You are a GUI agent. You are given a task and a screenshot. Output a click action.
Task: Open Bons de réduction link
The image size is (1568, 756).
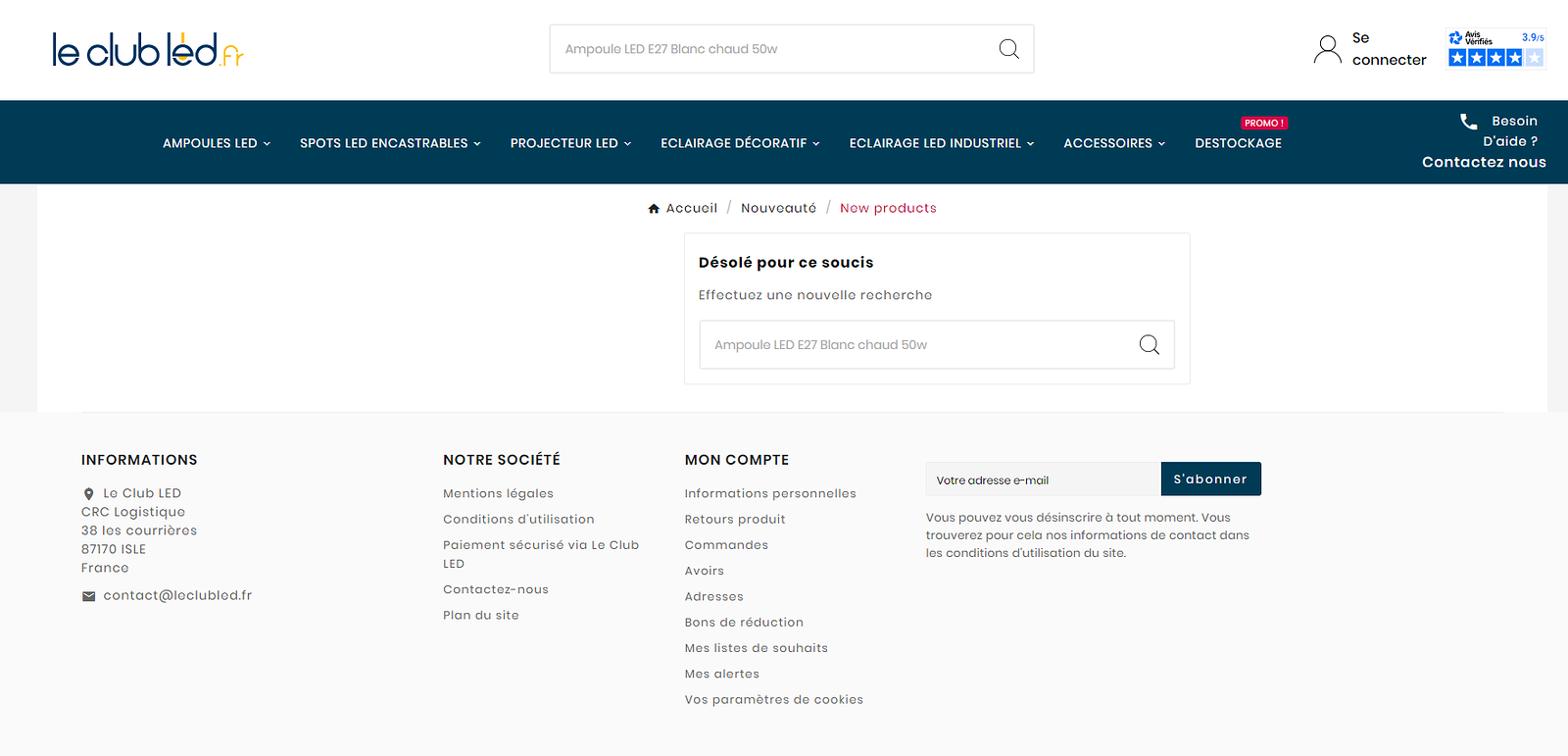click(744, 623)
